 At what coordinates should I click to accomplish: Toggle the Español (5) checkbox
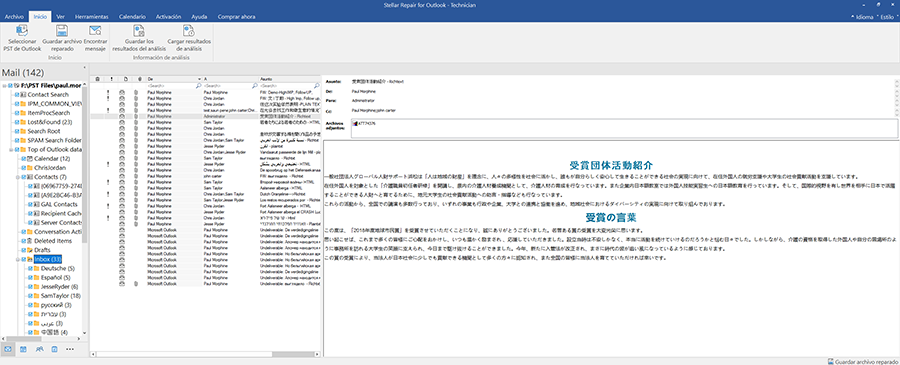(30, 278)
